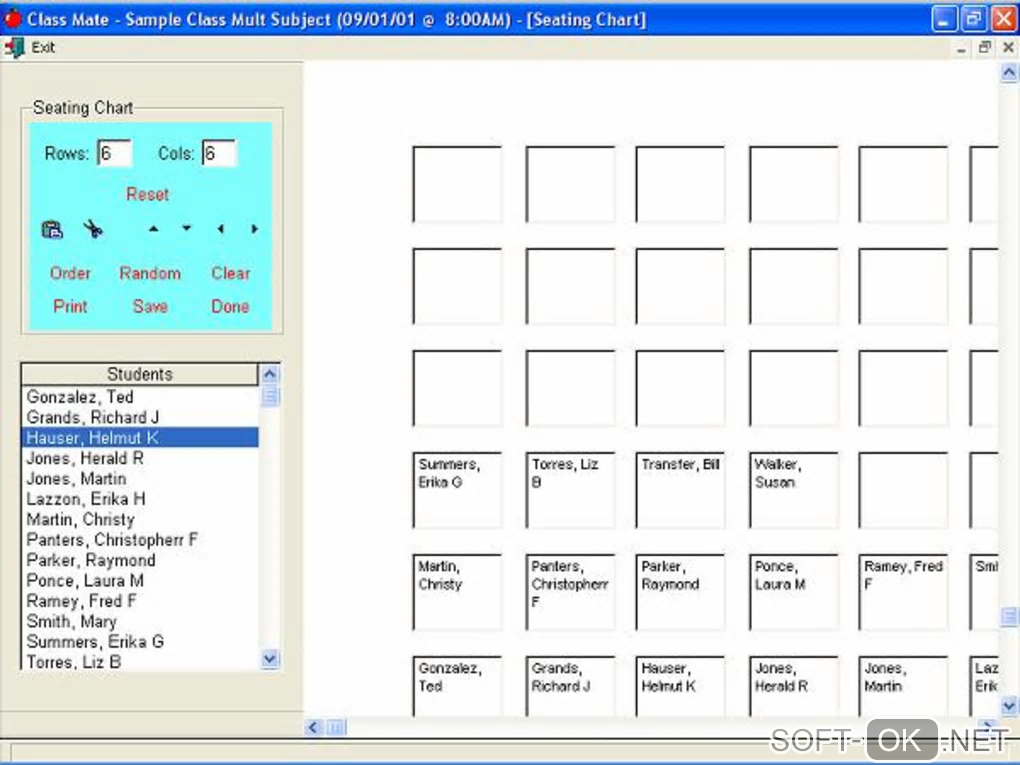The width and height of the screenshot is (1020, 765).
Task: Click the up arrow move icon
Action: tap(154, 228)
